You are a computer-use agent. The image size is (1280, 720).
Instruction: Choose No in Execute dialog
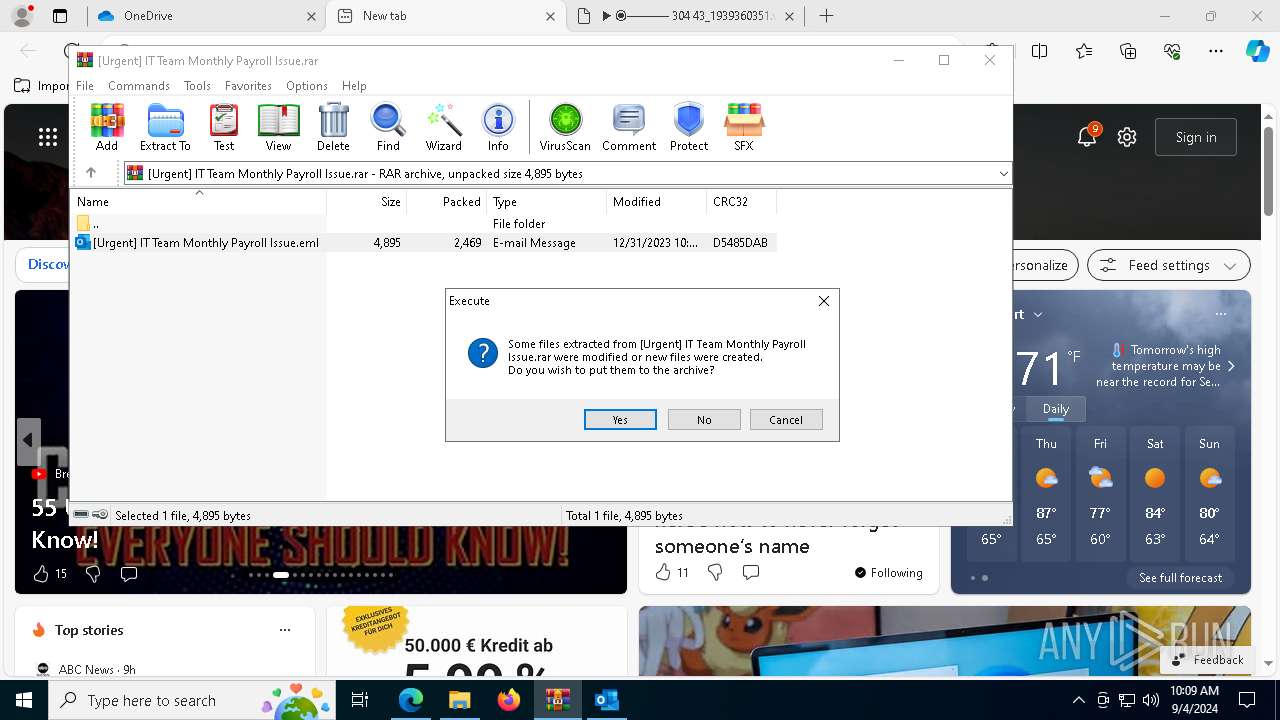tap(704, 420)
